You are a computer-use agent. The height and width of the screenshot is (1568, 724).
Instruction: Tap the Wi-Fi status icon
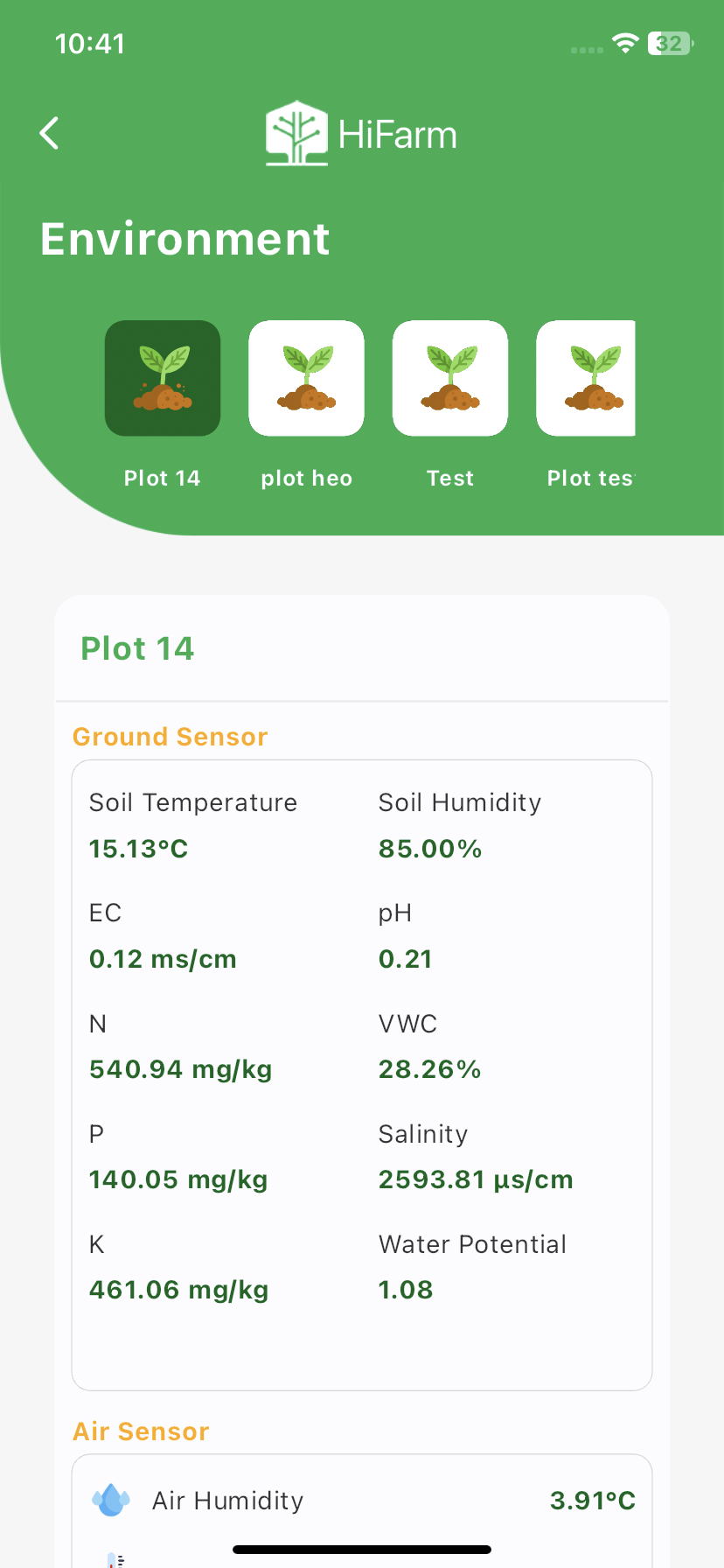[x=625, y=43]
